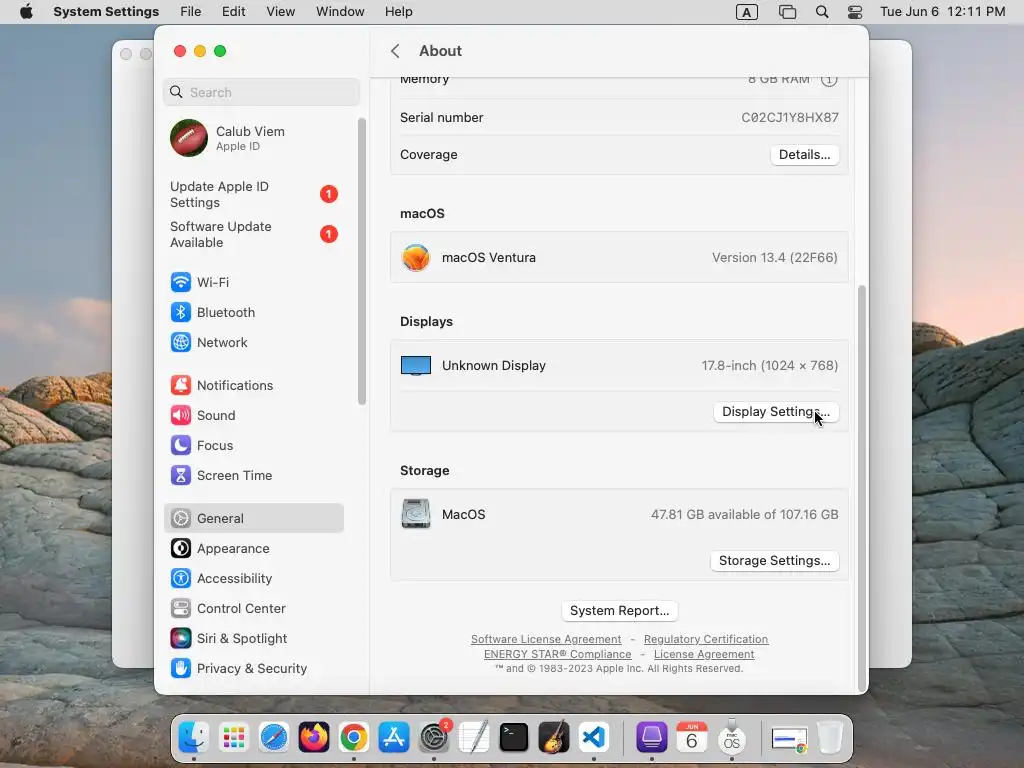Click the Calub Viem profile picture
Screen dimensions: 1024x768
189,138
